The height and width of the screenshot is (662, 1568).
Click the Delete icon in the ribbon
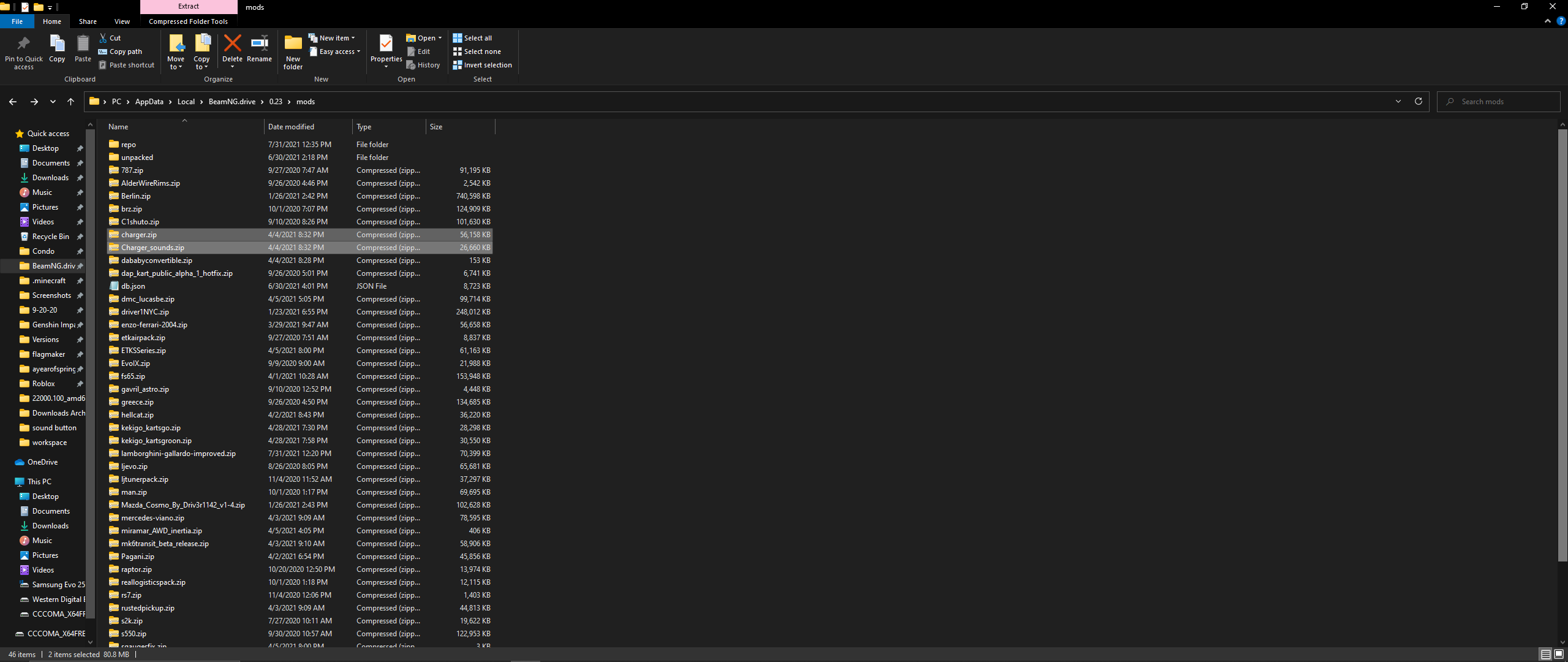232,44
